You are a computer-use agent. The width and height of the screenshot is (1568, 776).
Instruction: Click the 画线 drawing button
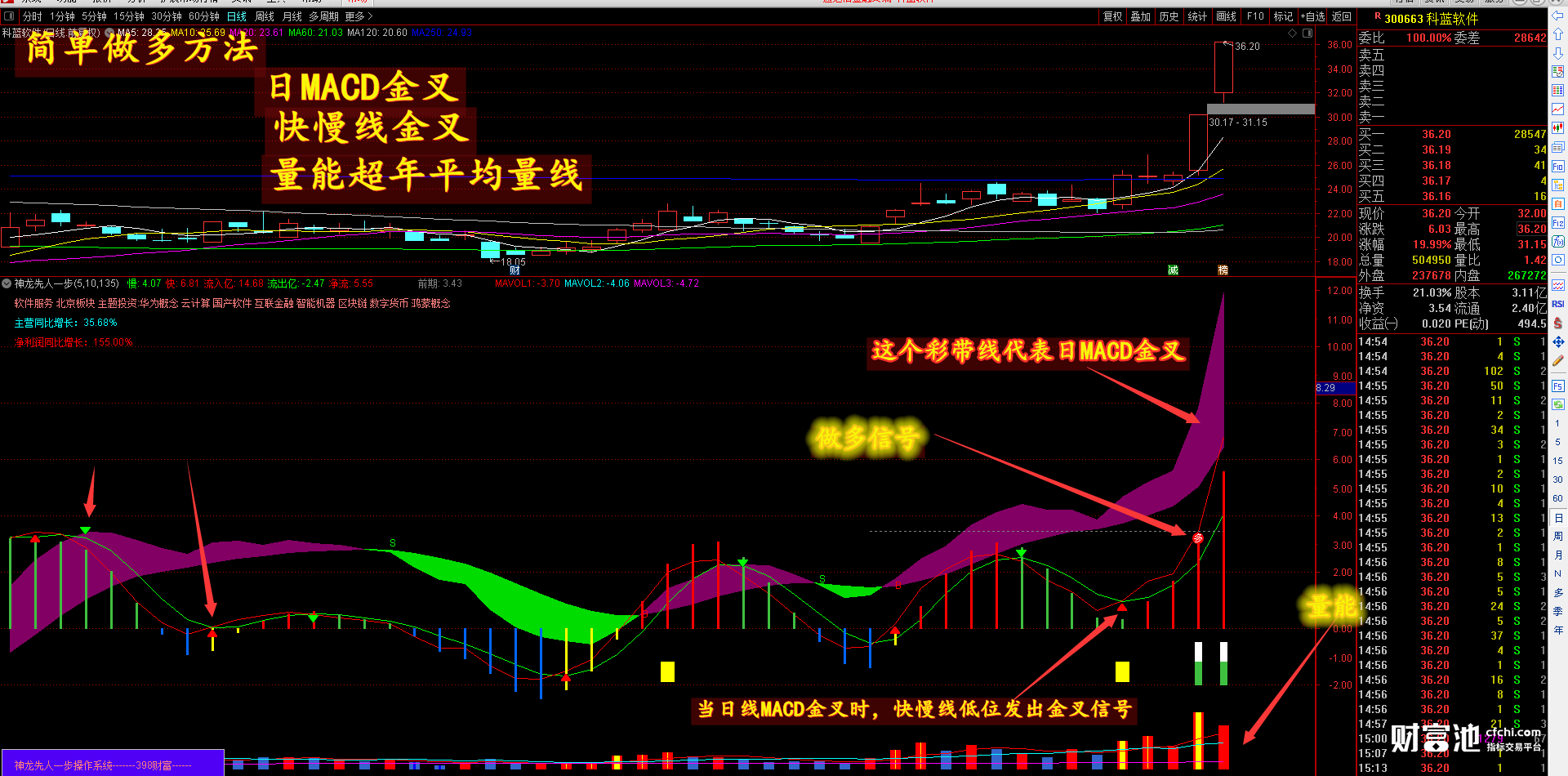click(x=1227, y=16)
